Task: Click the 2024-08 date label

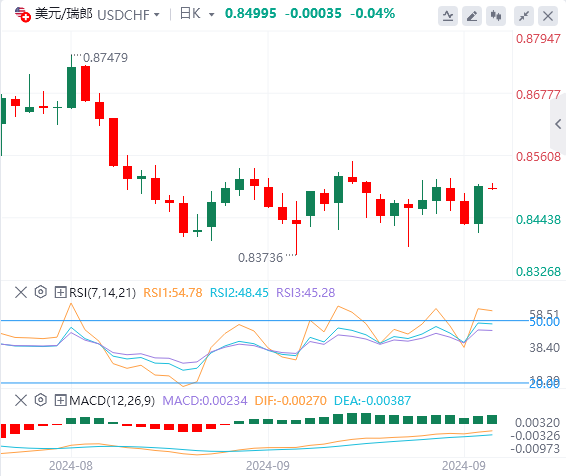Action: (71, 466)
